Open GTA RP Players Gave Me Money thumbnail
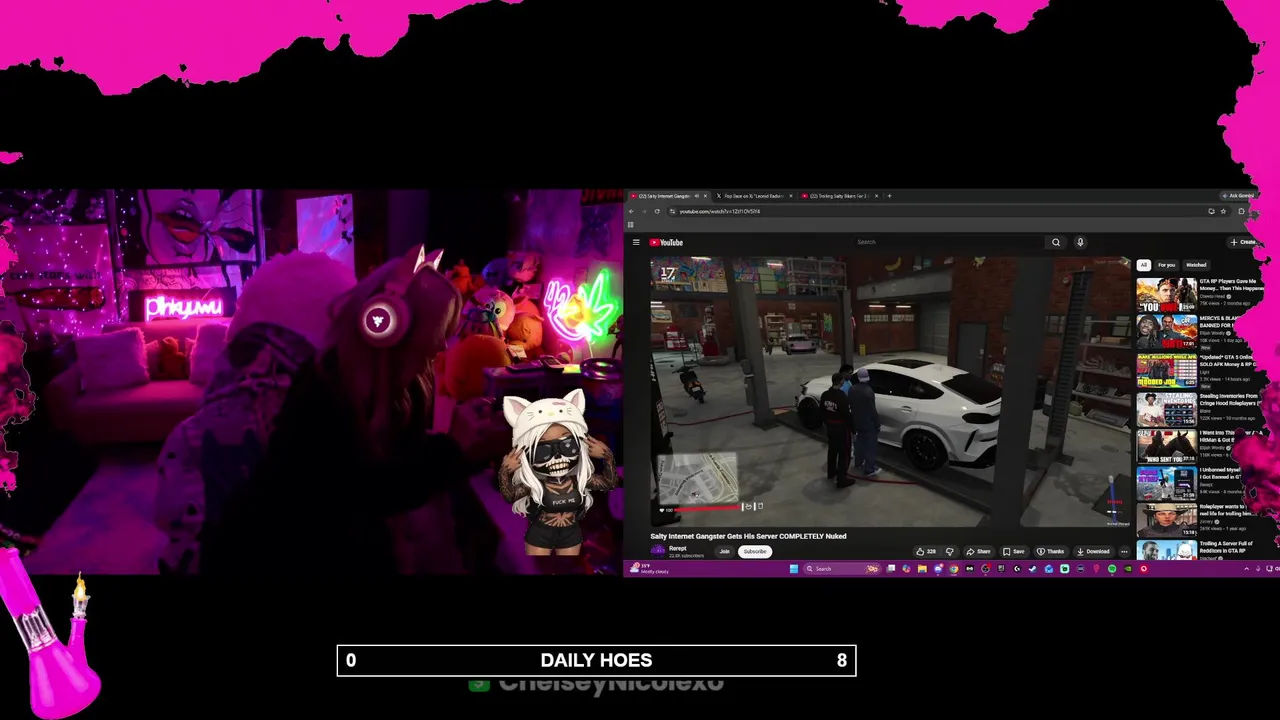This screenshot has width=1280, height=720. pos(1166,294)
